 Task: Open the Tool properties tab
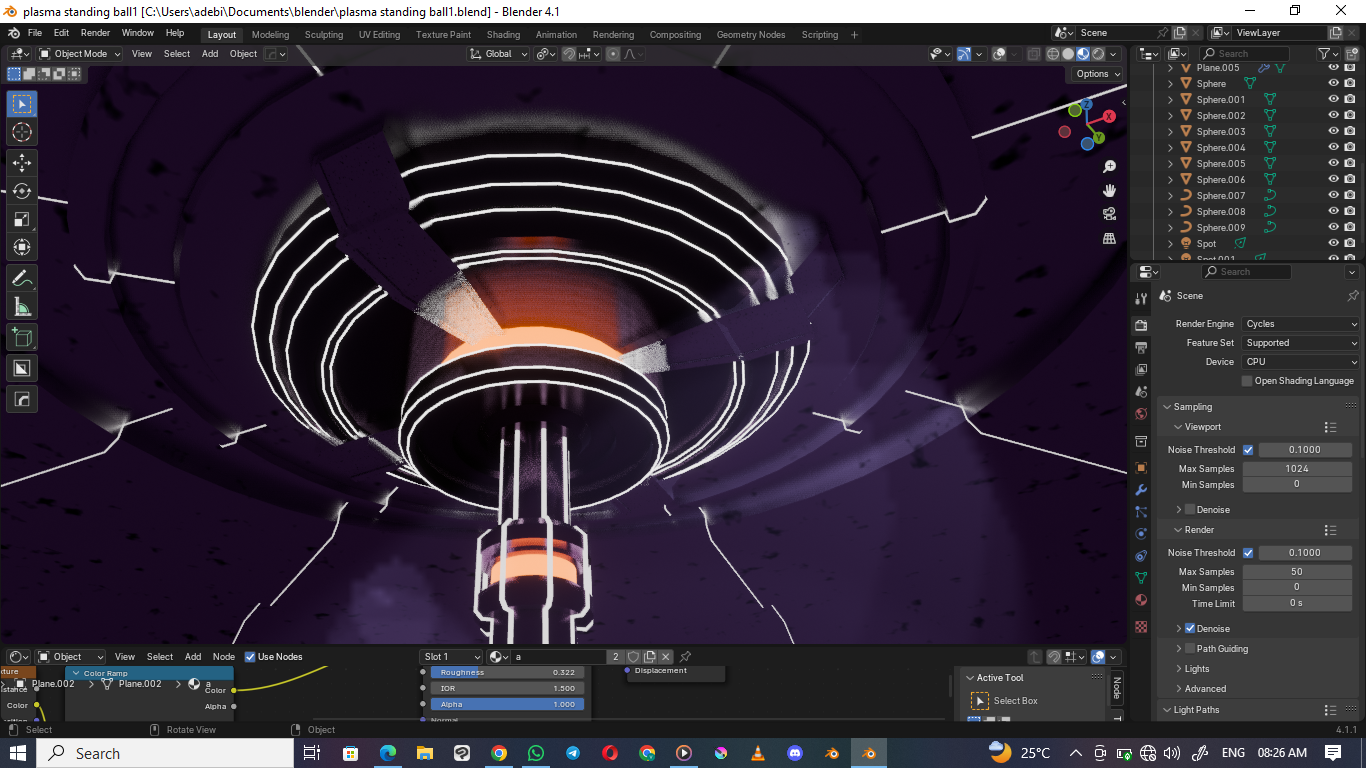tap(1141, 299)
